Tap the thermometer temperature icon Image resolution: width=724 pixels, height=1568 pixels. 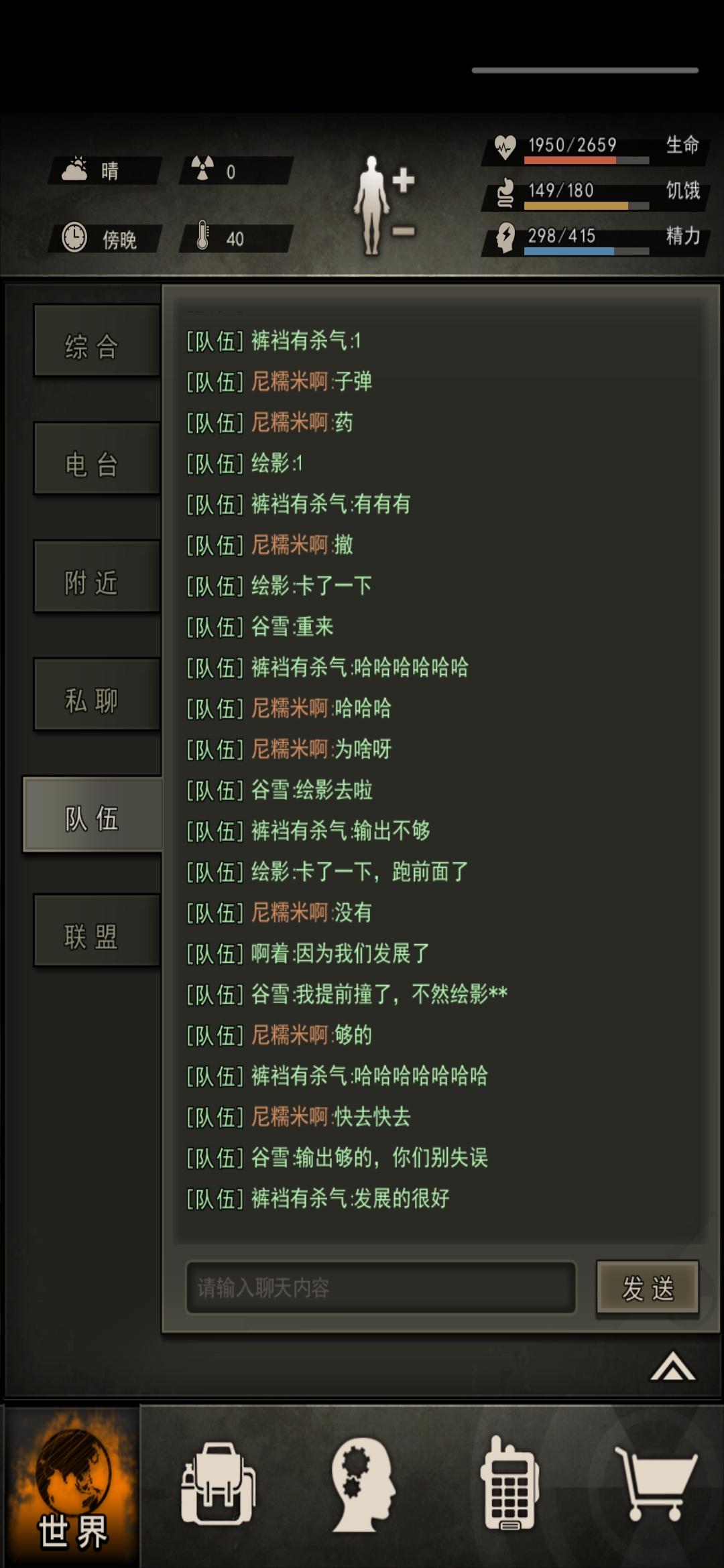point(202,236)
